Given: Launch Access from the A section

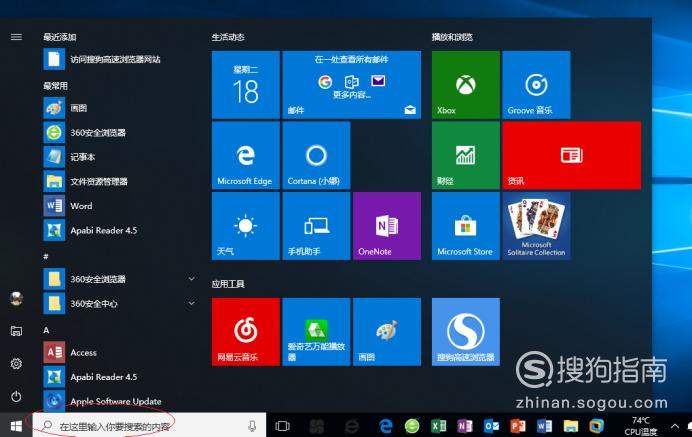Looking at the screenshot, I should (119, 352).
